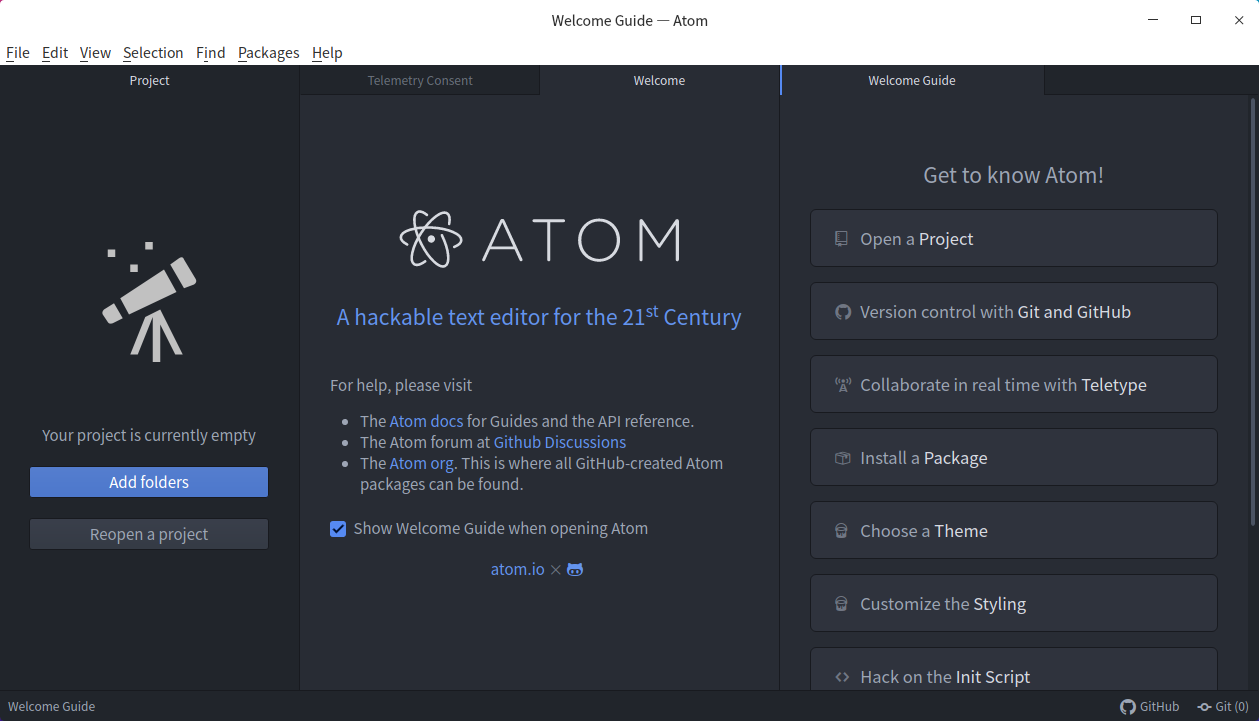Uncheck Show Welcome Guide when opening Atom
This screenshot has height=721, width=1259.
pos(338,529)
